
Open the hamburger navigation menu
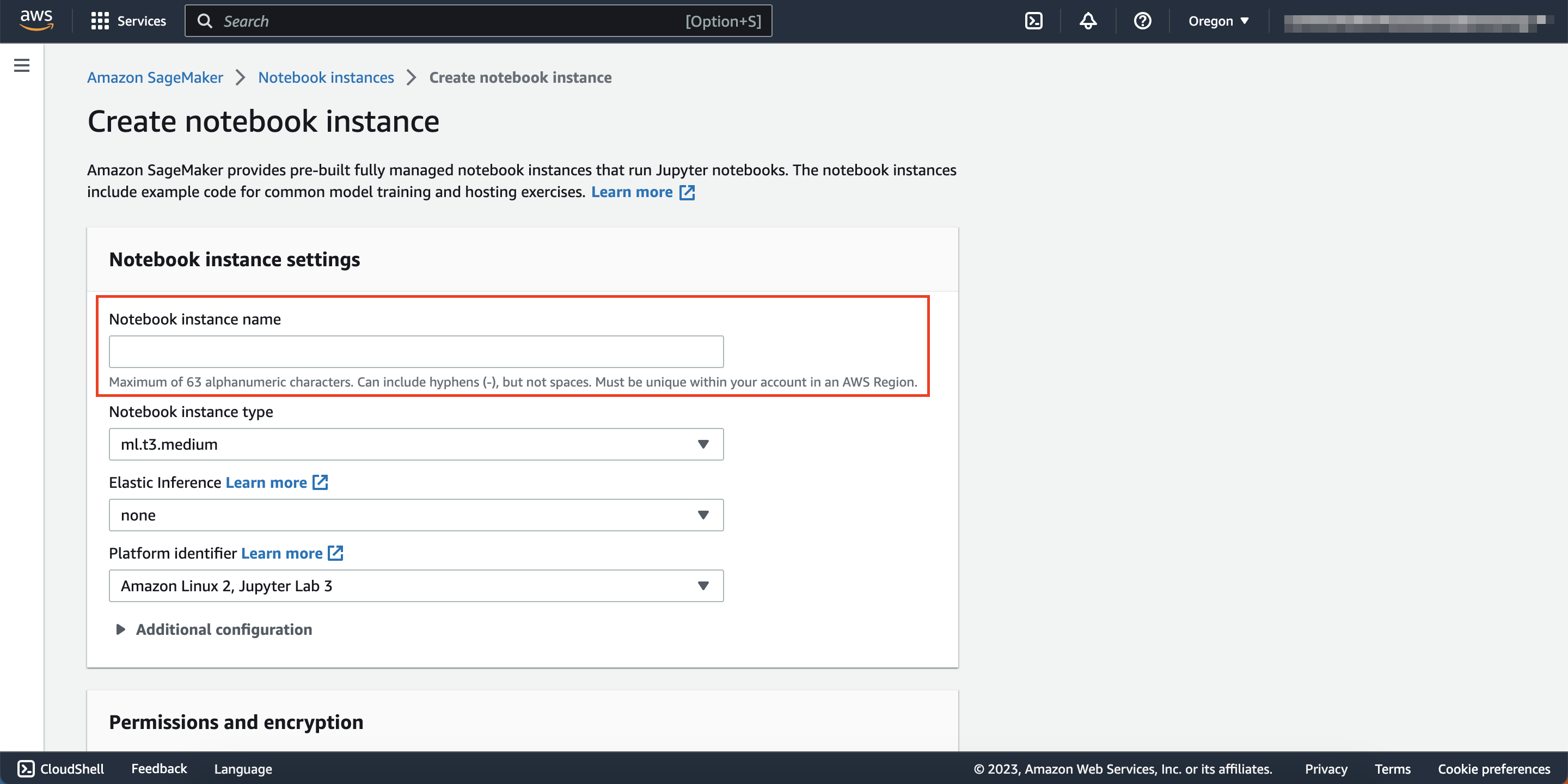pos(21,65)
